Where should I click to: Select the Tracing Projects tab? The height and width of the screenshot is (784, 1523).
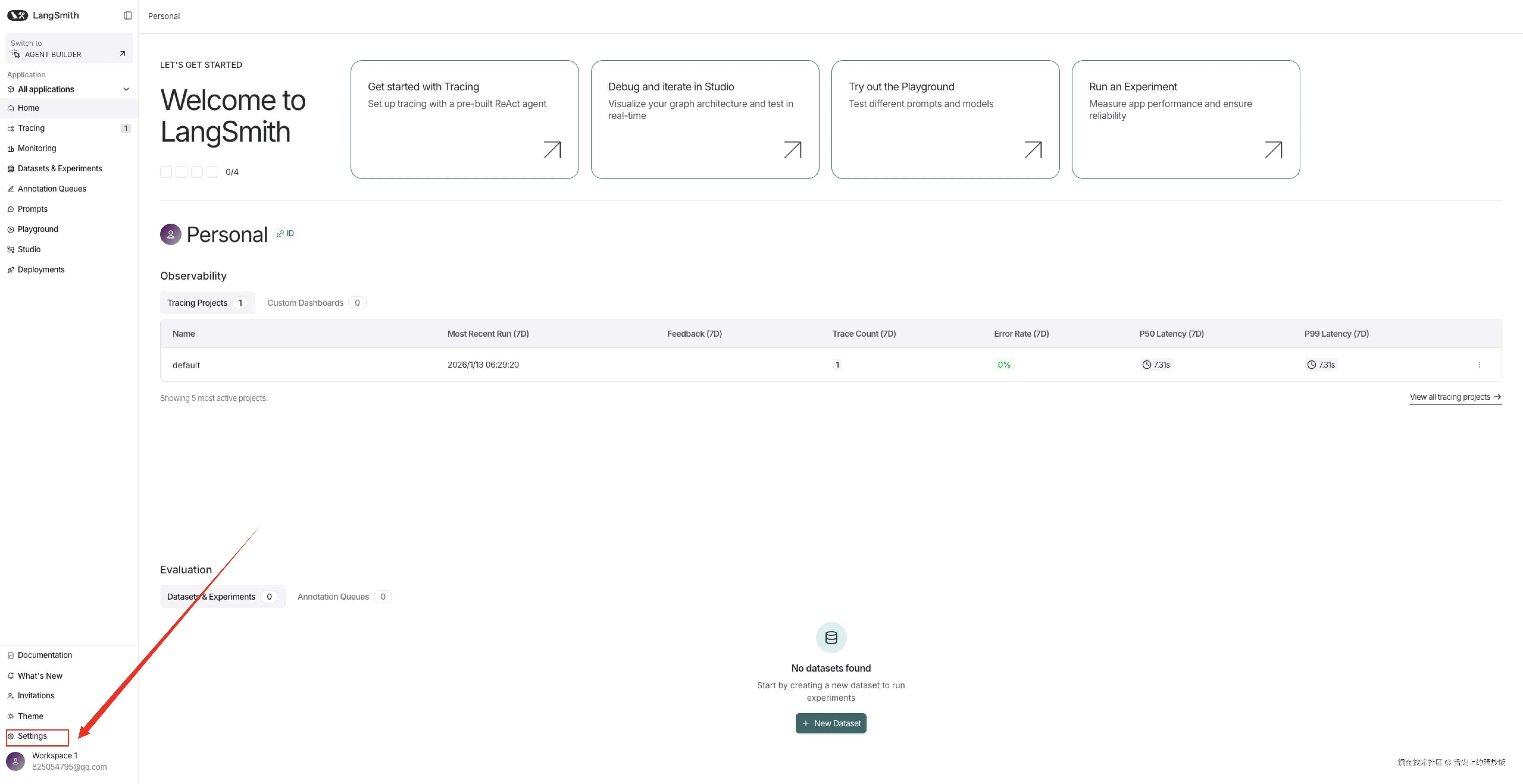tap(207, 302)
